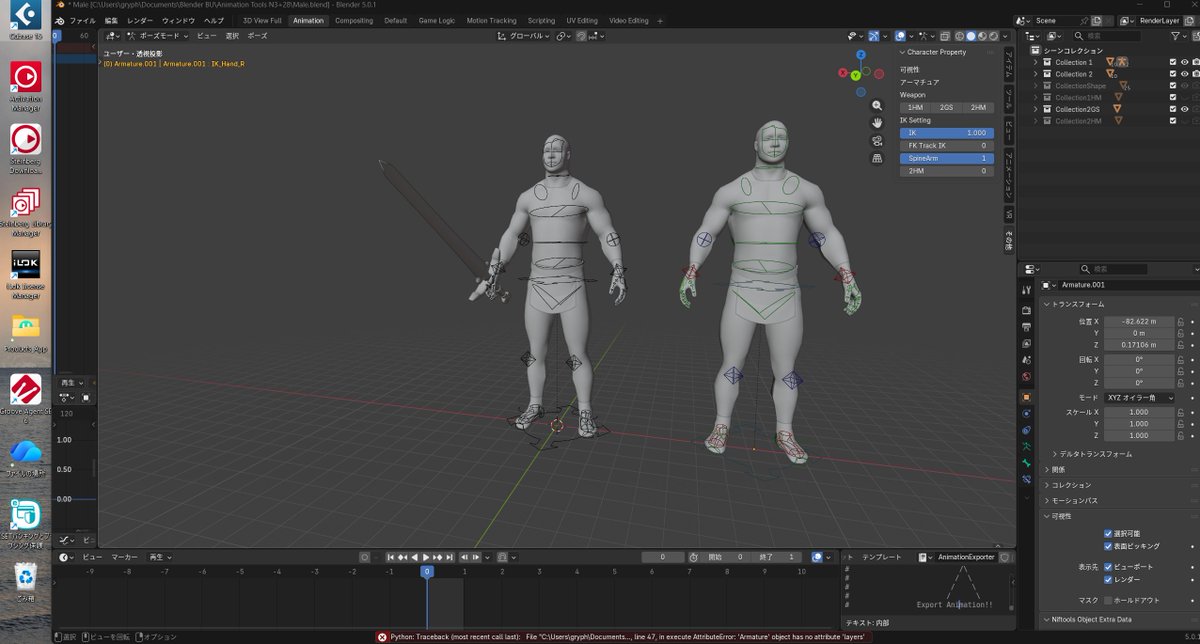1200x644 pixels.
Task: Disable the 選択可能 checkbox
Action: (x=1108, y=533)
